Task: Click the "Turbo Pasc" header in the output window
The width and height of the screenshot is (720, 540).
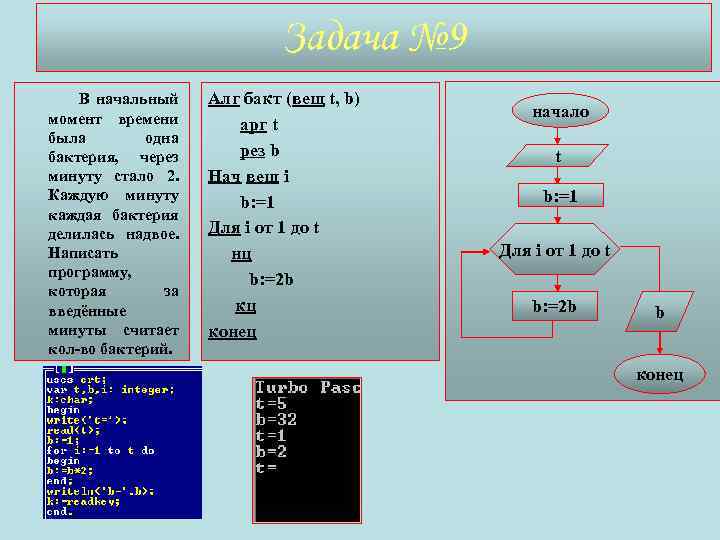Action: click(308, 387)
